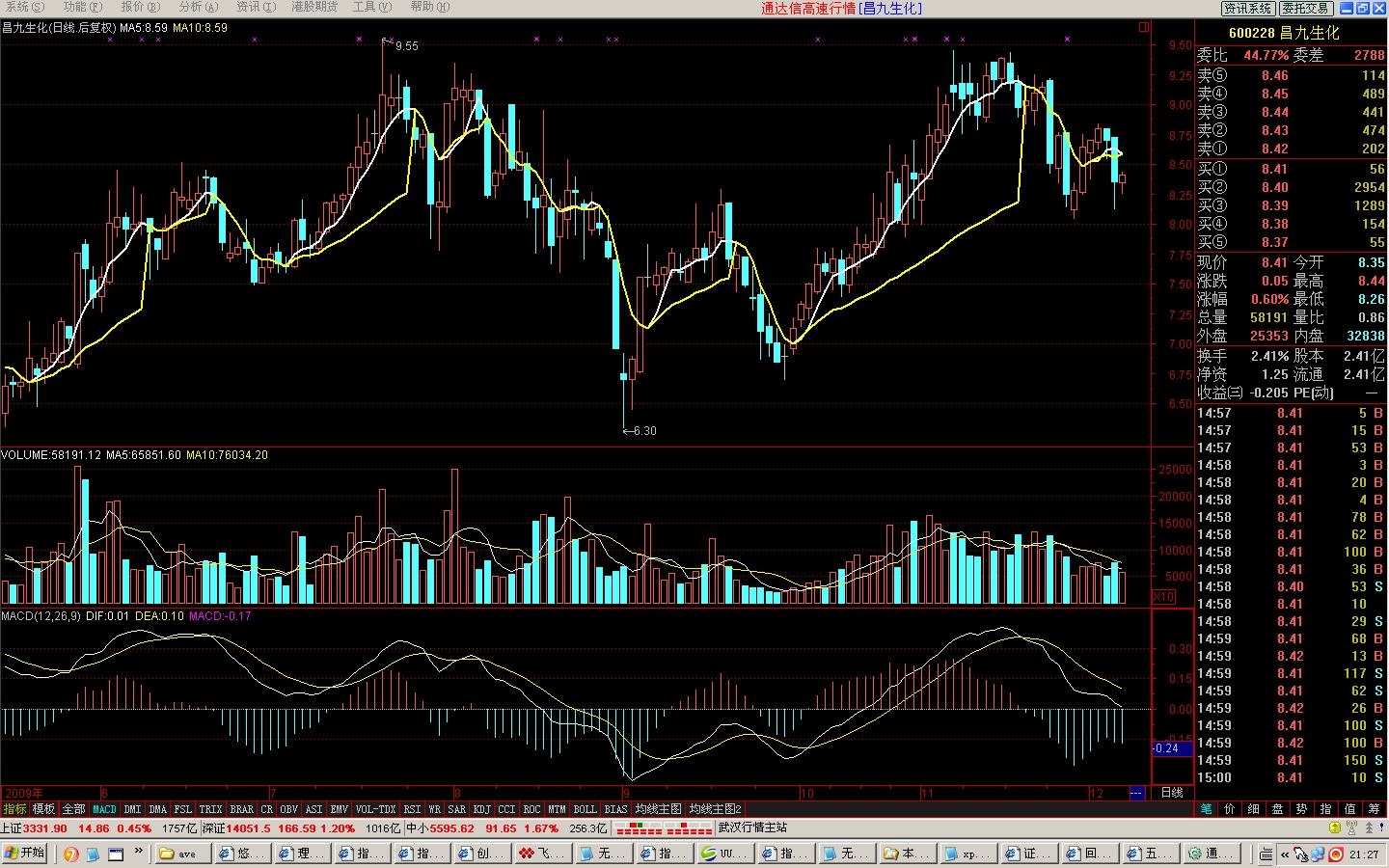
Task: Launch the orange browser quick launch icon
Action: (x=71, y=854)
